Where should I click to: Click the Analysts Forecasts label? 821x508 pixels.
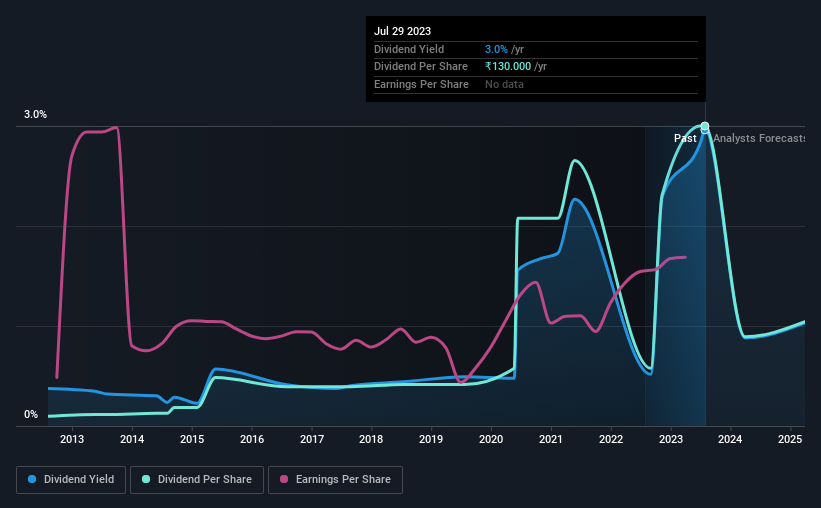759,138
